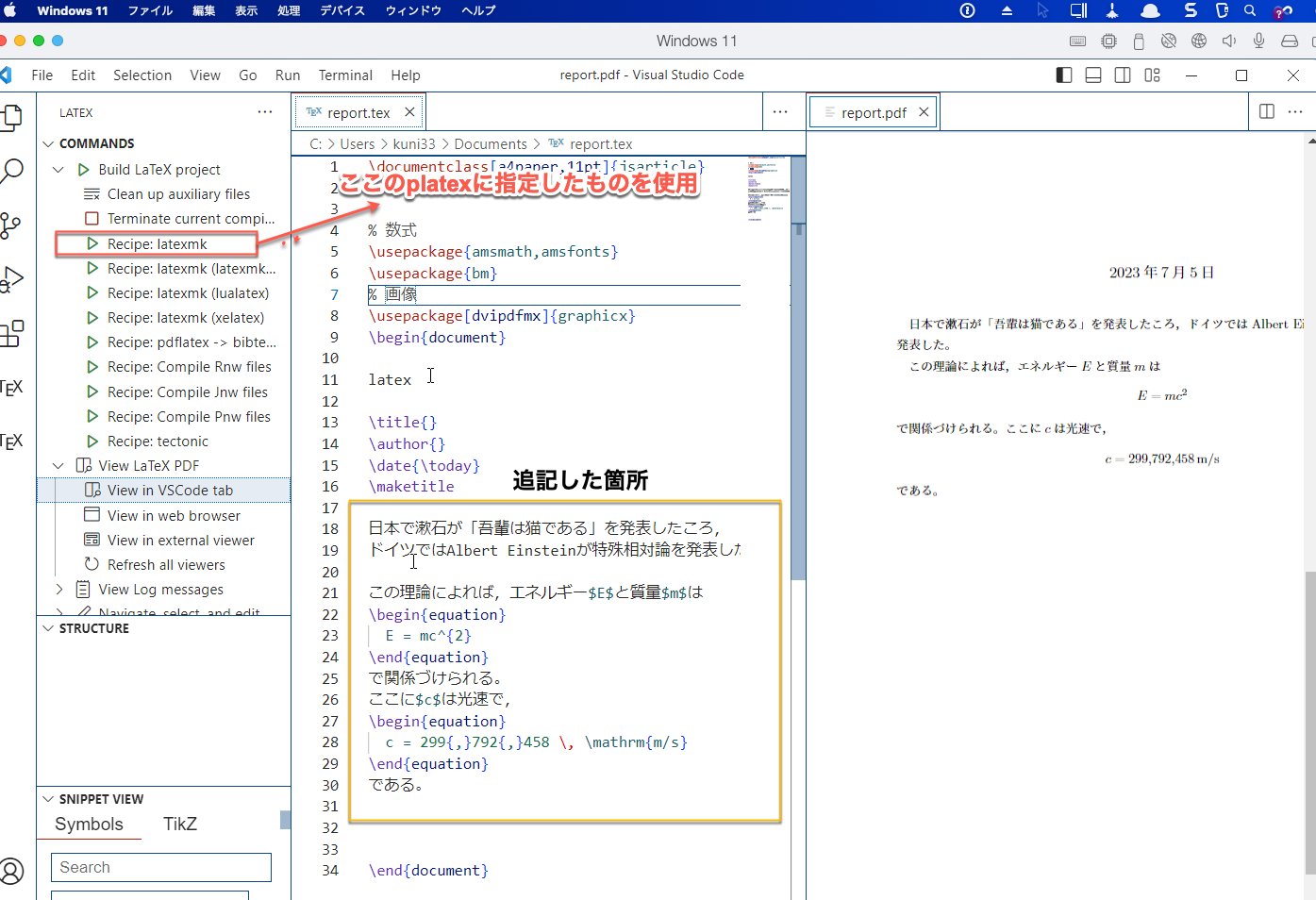Click the editor vertical scrollbar
The image size is (1316, 900).
click(798, 368)
